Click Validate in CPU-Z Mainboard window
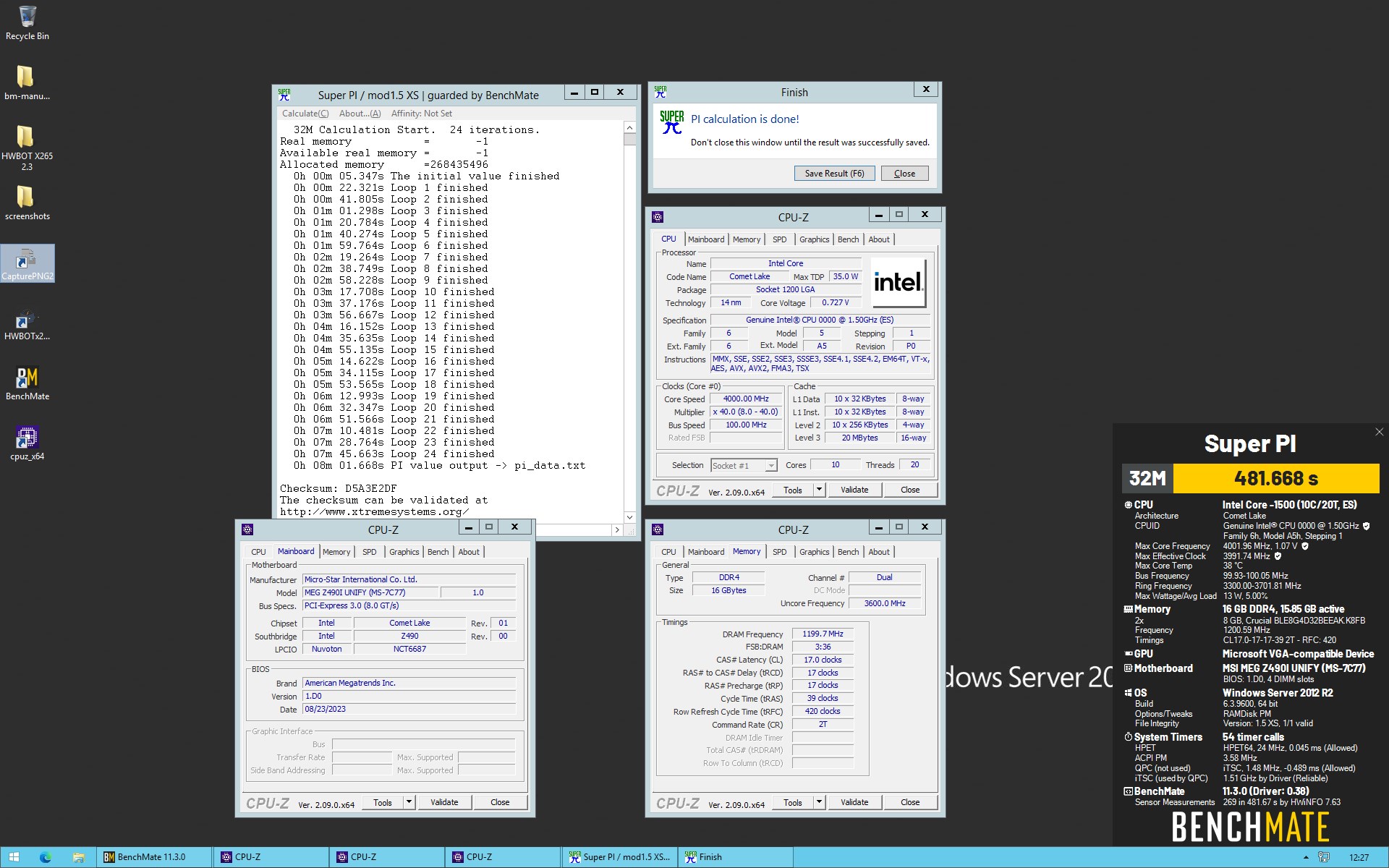This screenshot has width=1389, height=868. point(444,802)
